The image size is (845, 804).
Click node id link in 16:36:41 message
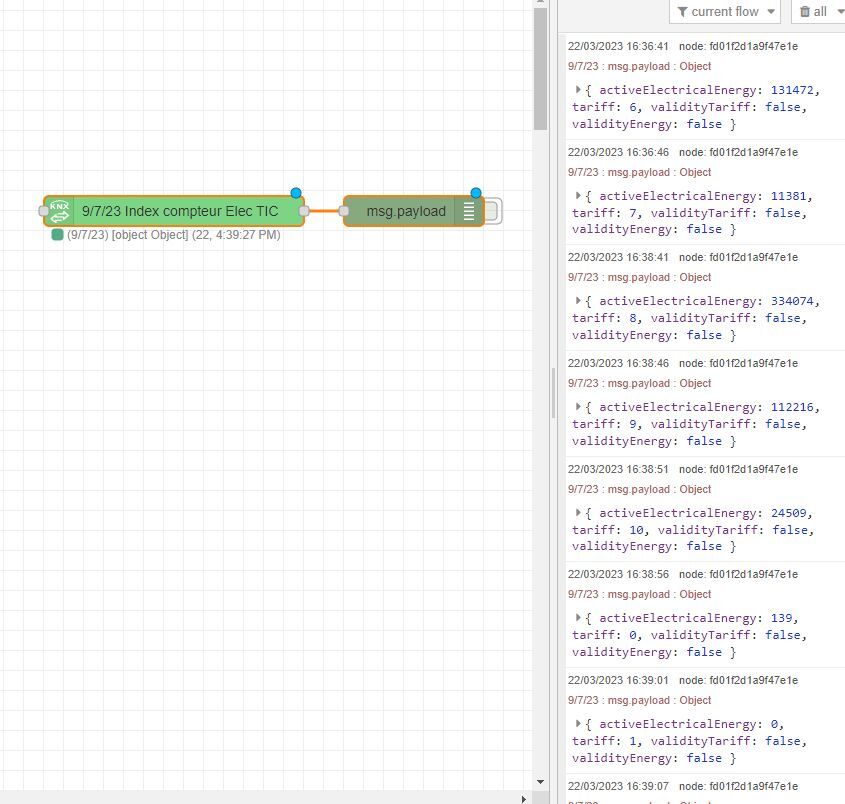pyautogui.click(x=738, y=46)
